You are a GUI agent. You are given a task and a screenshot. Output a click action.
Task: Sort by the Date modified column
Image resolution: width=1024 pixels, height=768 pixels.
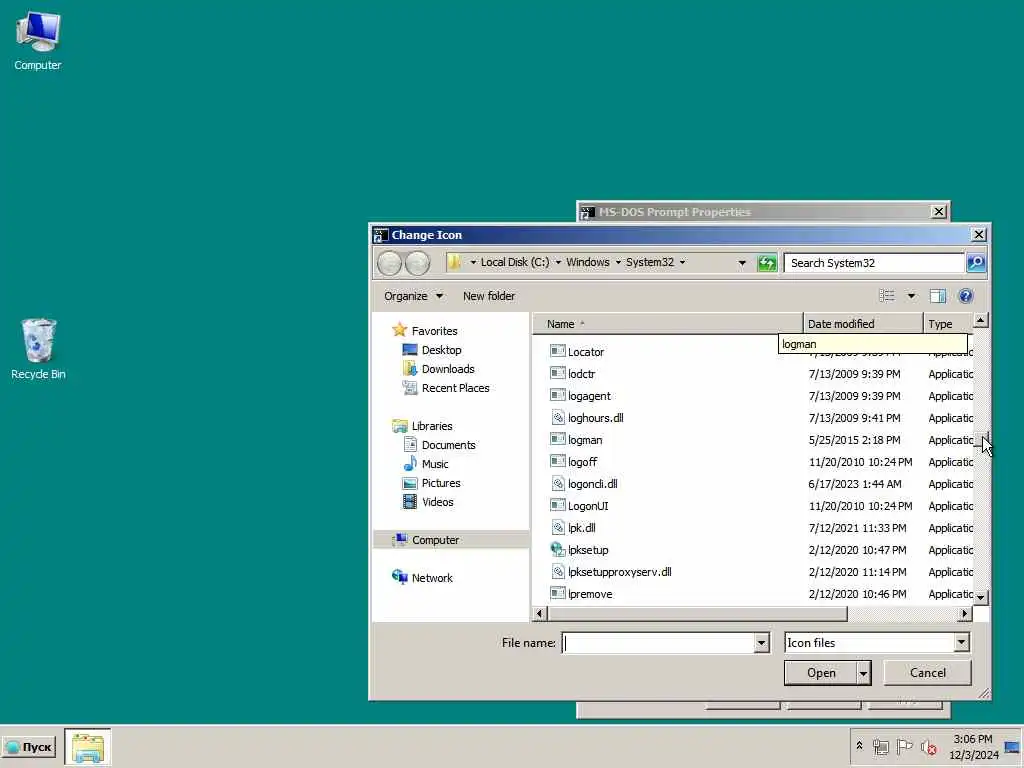point(863,324)
